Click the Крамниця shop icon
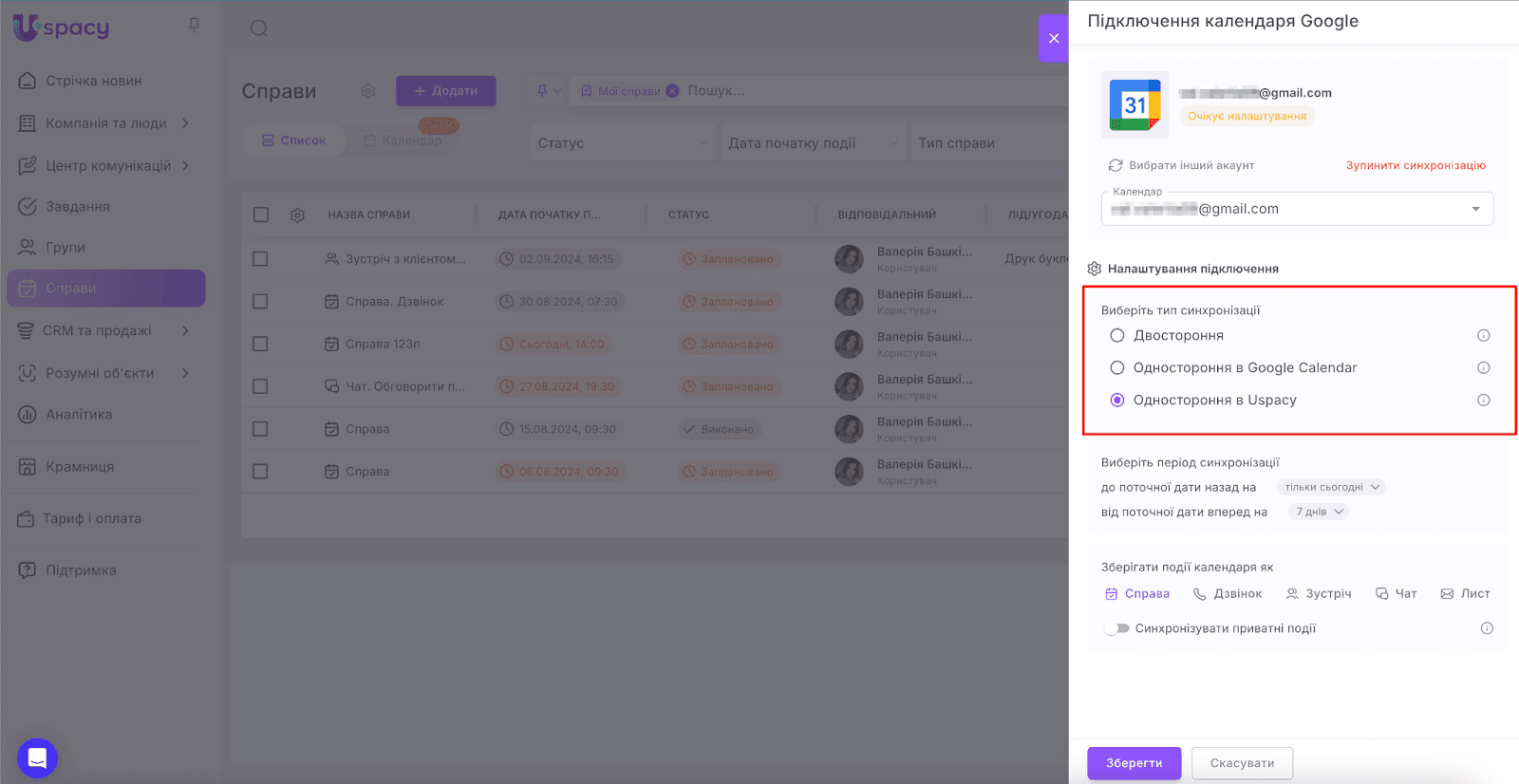 coord(28,467)
